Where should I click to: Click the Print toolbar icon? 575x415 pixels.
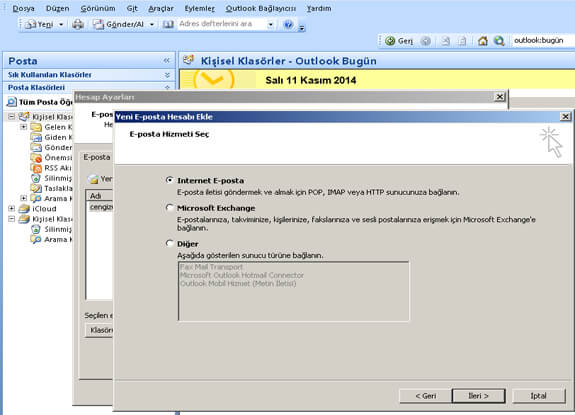coord(78,25)
